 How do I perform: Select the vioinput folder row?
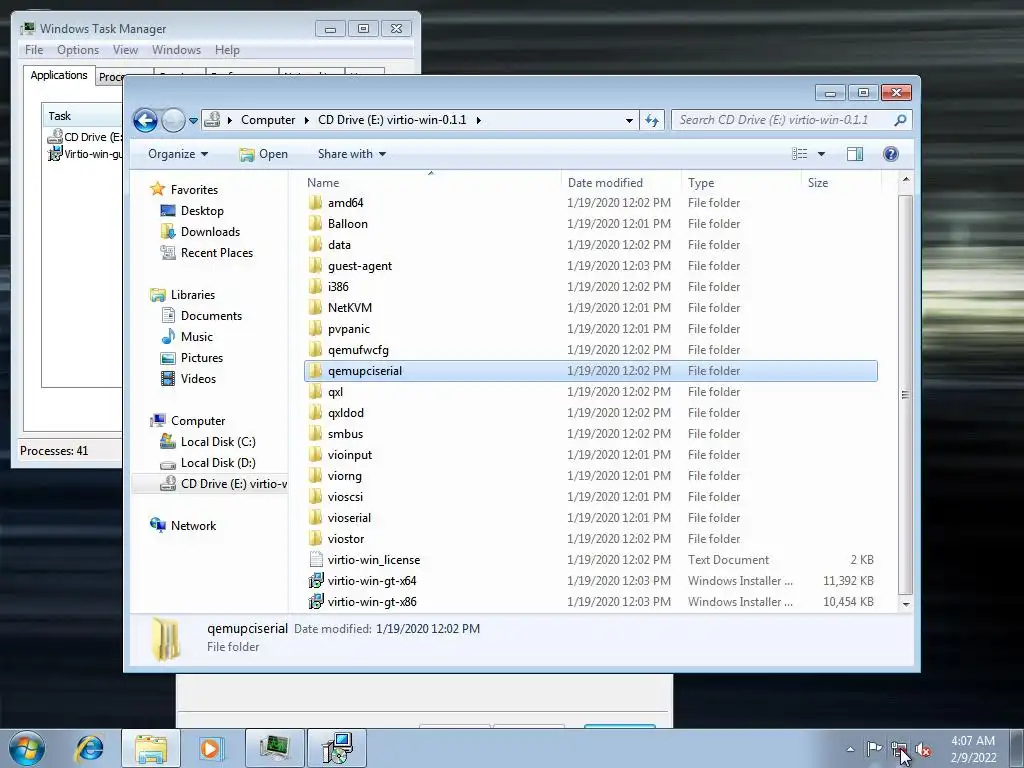(591, 455)
